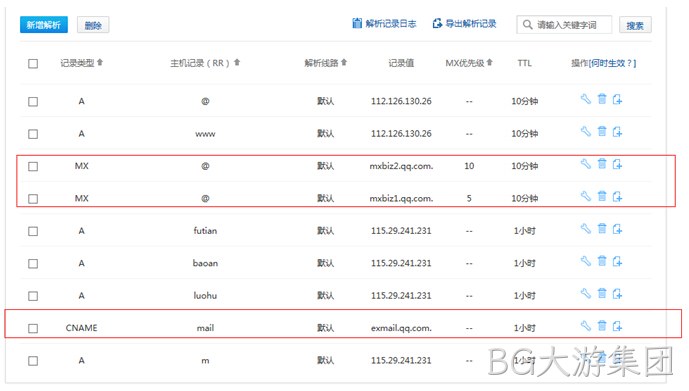Open the 何时生效？ help link
Viewport: 689px width, 391px height.
[612, 63]
